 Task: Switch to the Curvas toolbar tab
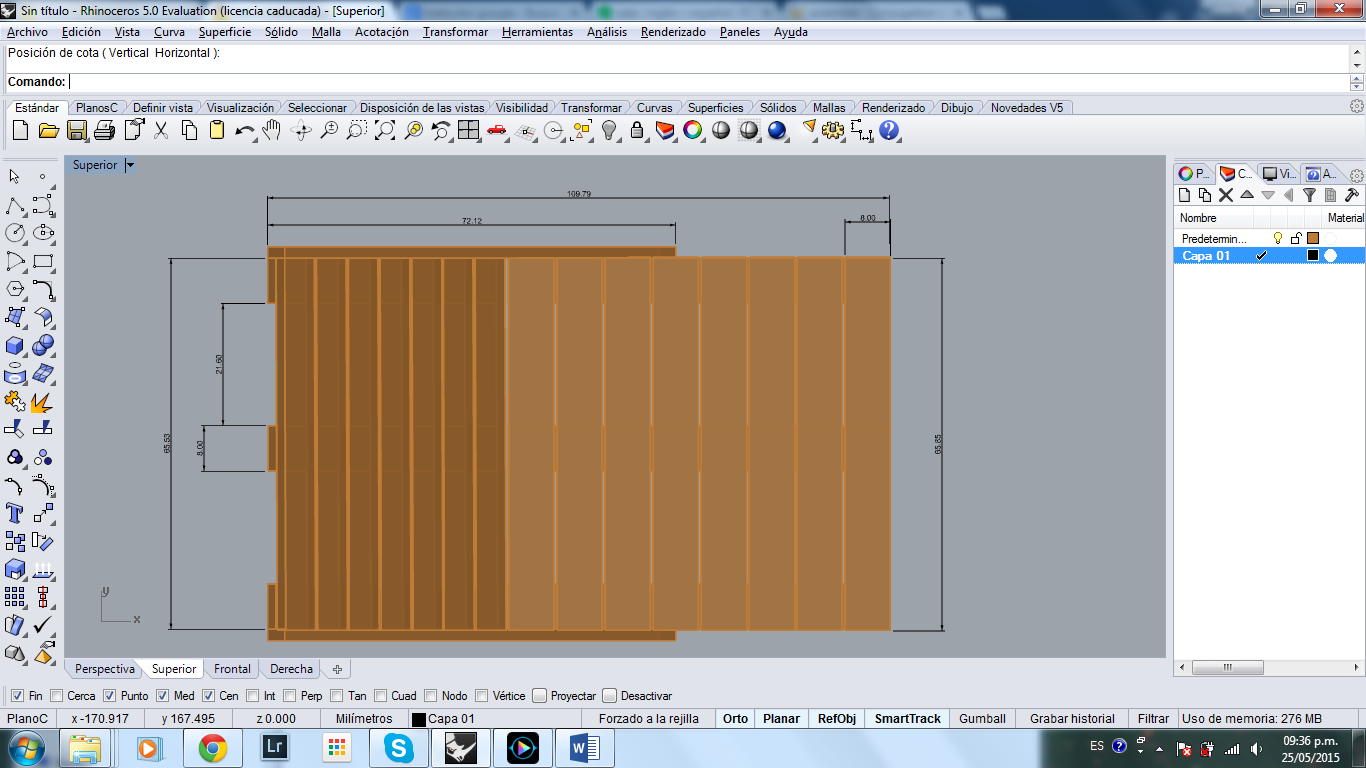[655, 108]
